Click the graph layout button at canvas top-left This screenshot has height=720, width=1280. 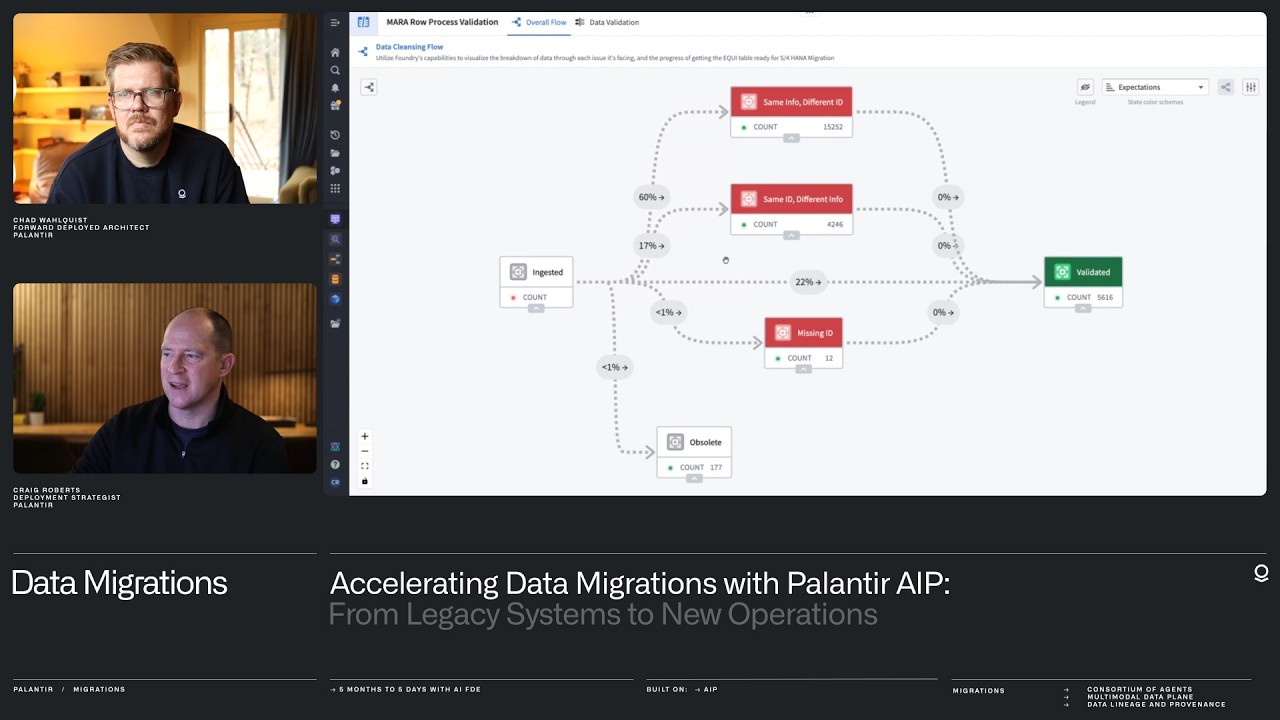pyautogui.click(x=369, y=87)
